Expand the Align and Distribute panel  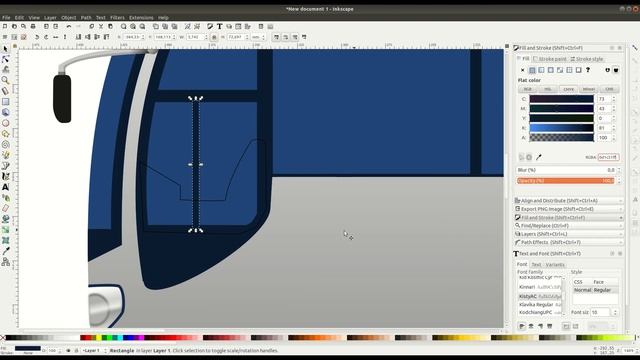(x=569, y=201)
